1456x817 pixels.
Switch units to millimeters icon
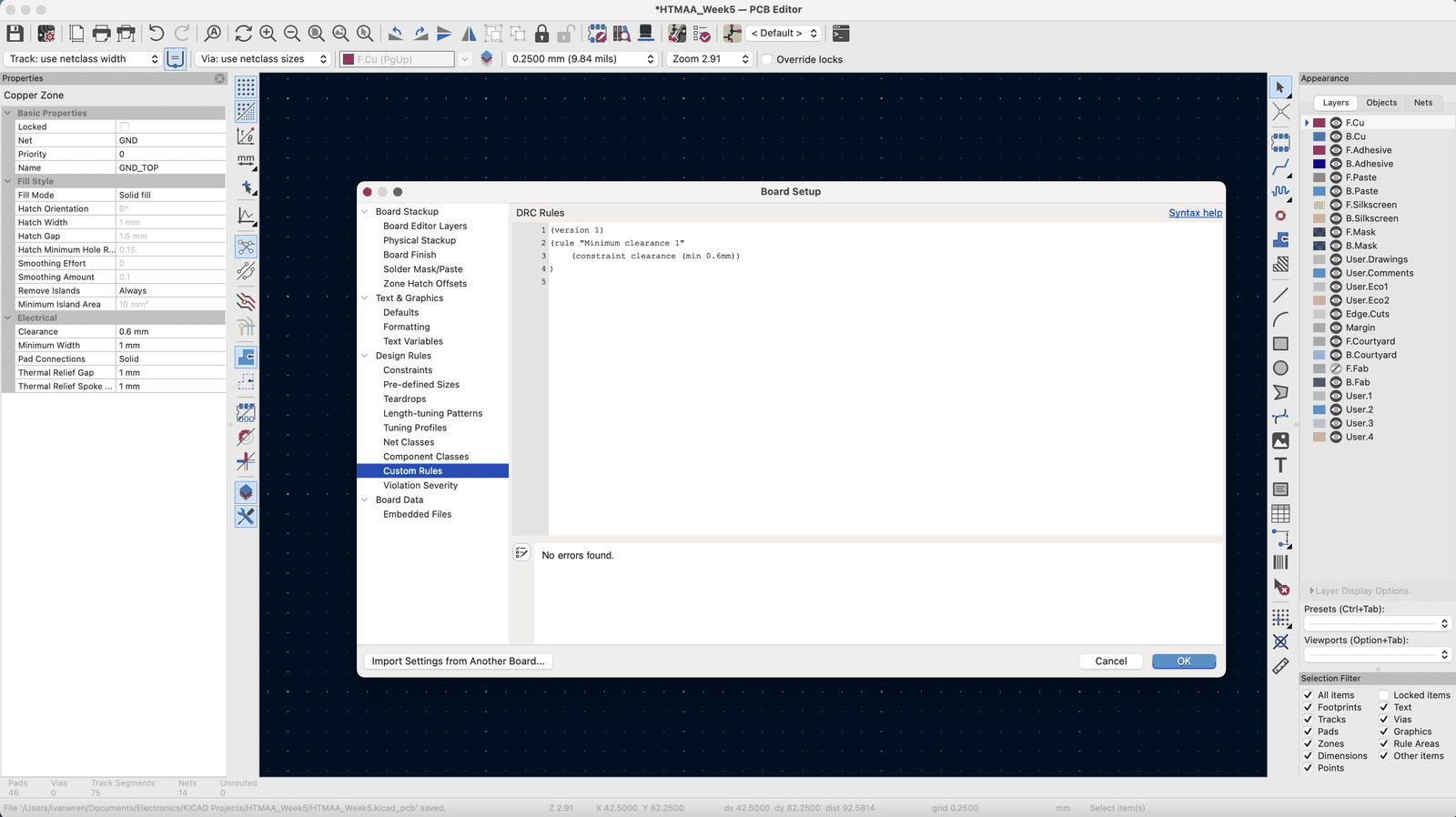[x=246, y=160]
